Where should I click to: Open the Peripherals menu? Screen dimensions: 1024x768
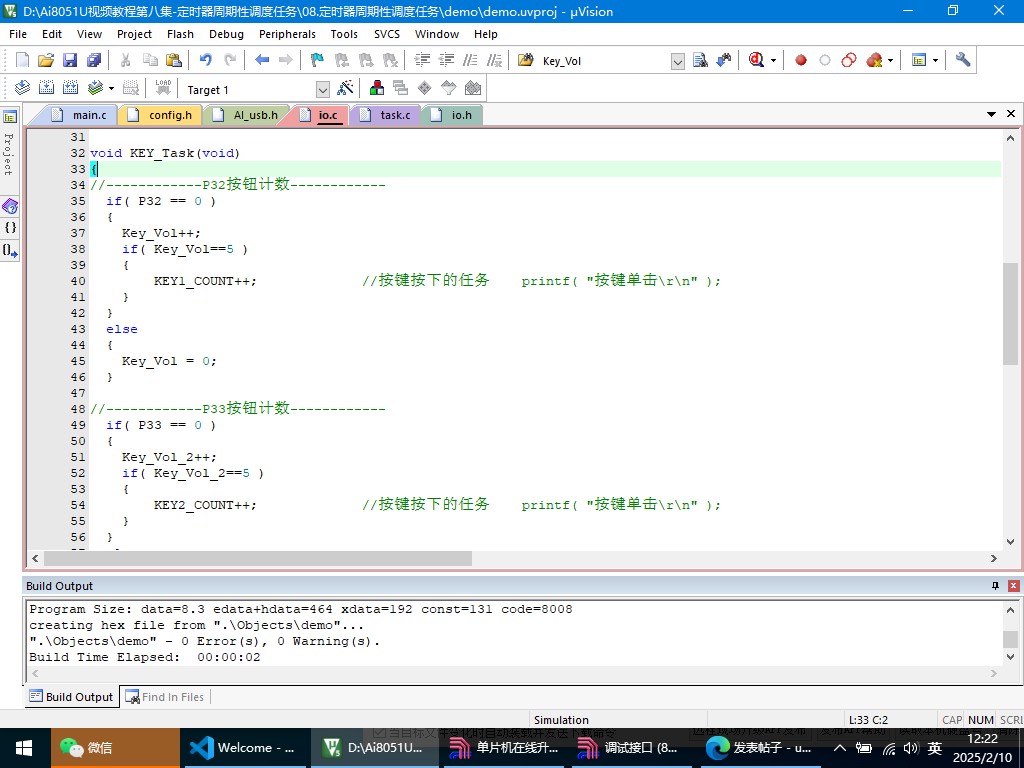coord(287,34)
